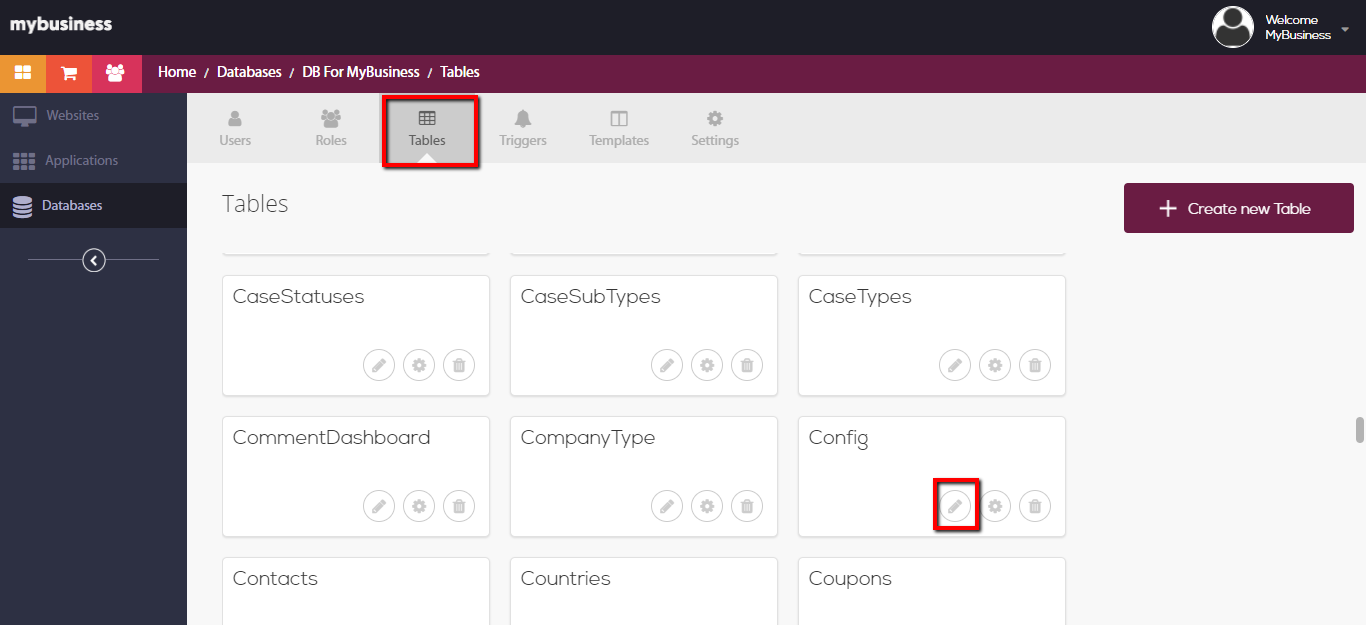Delete the CaseSubTypes table via trash icon
1366x625 pixels.
747,365
